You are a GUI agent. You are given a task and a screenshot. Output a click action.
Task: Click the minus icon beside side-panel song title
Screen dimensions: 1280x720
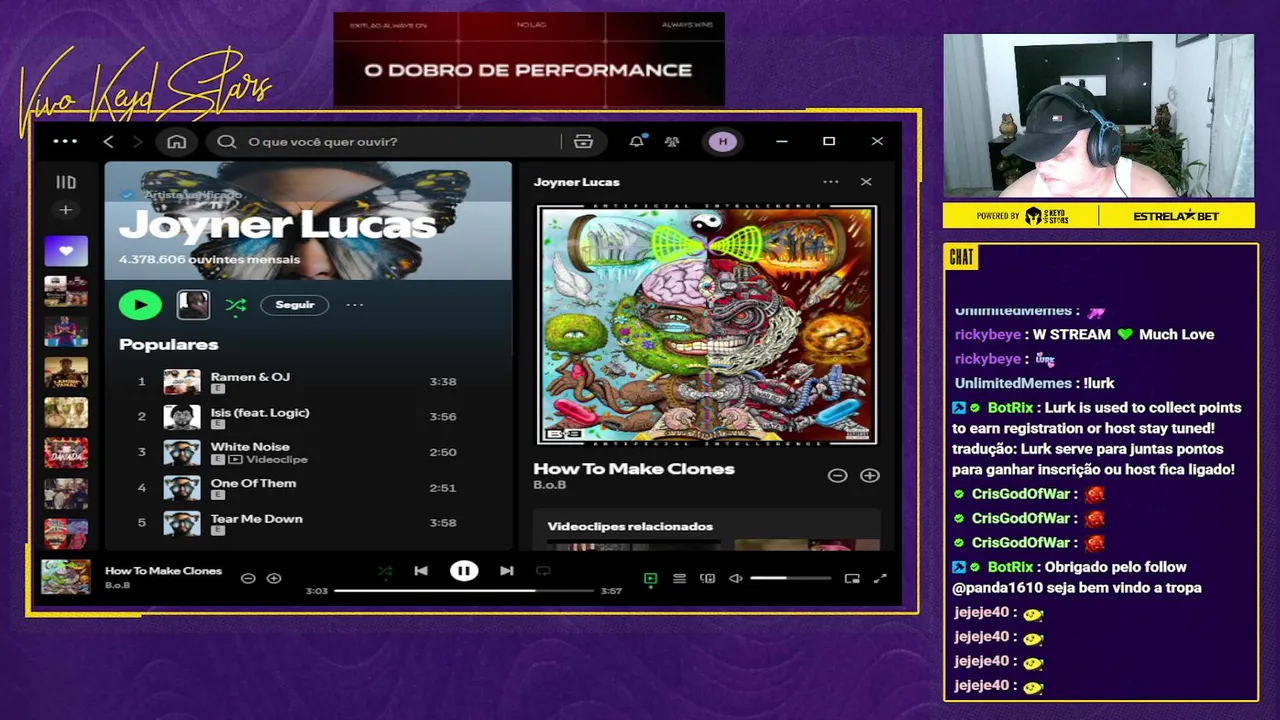click(x=838, y=476)
